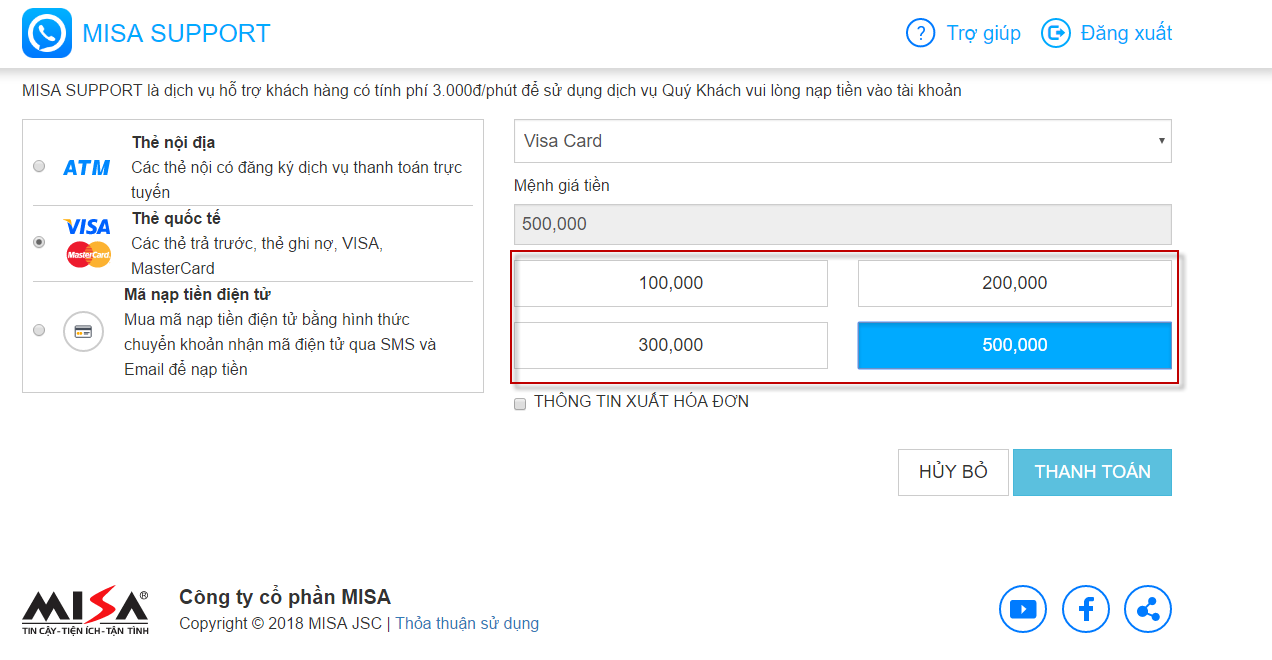Select the Mã nạp tiền điện tử radio
Image resolution: width=1272 pixels, height=660 pixels.
coord(39,330)
